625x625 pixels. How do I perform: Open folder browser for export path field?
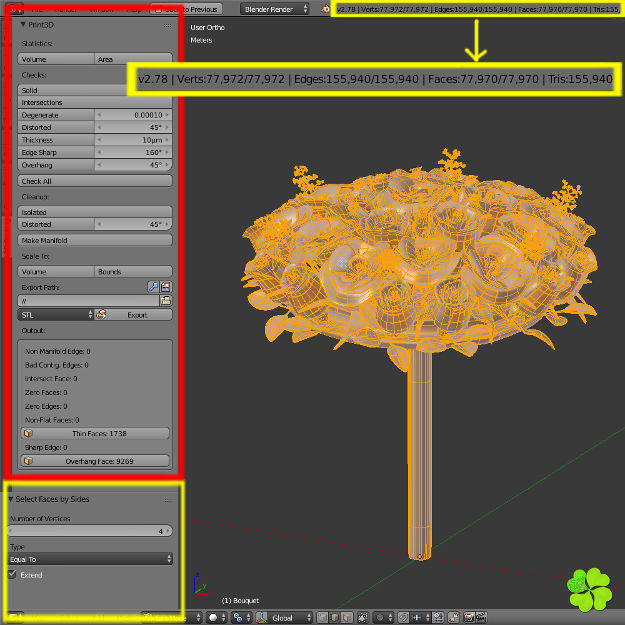pyautogui.click(x=166, y=301)
